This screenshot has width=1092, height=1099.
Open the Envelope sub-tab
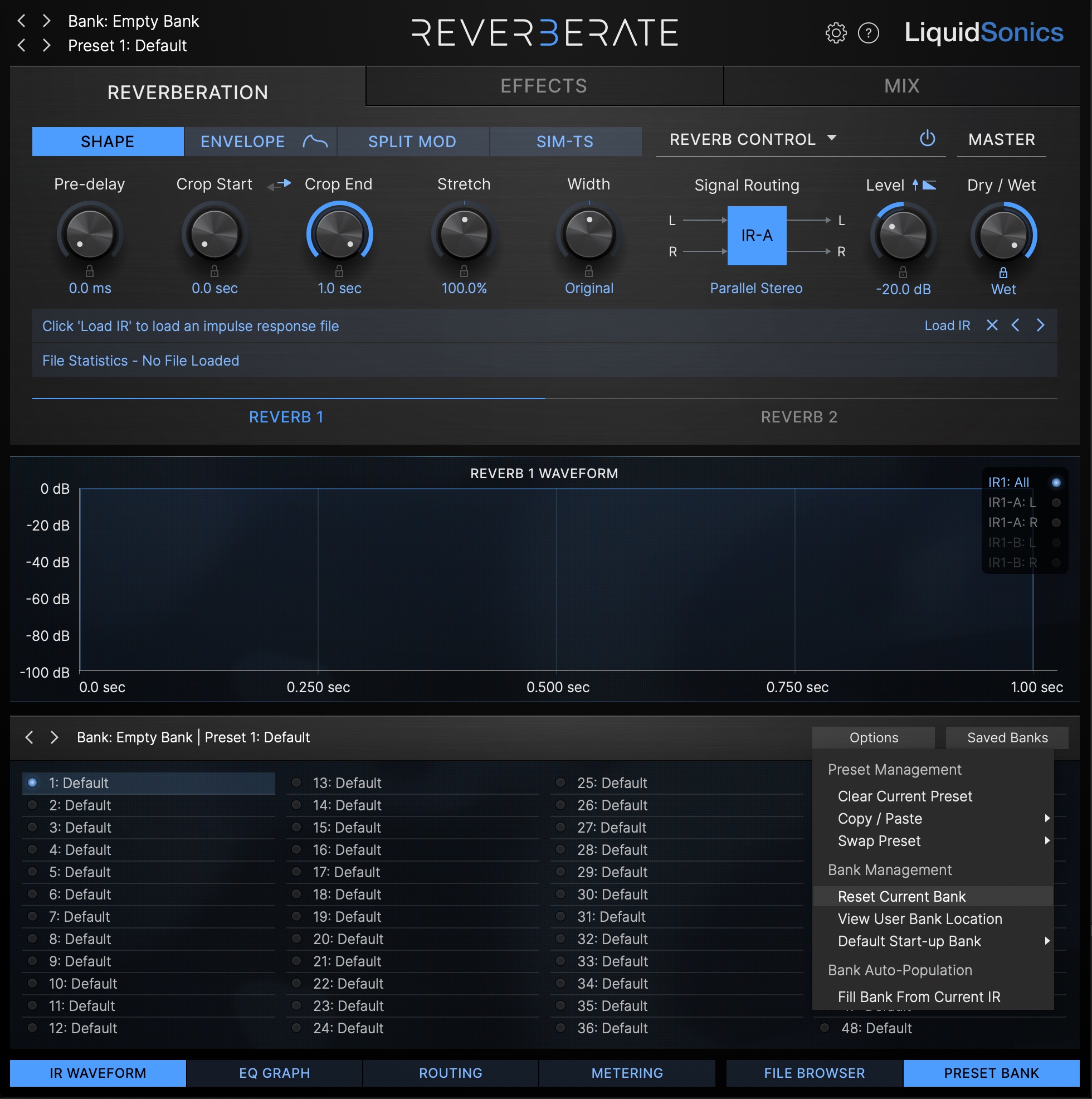(261, 142)
